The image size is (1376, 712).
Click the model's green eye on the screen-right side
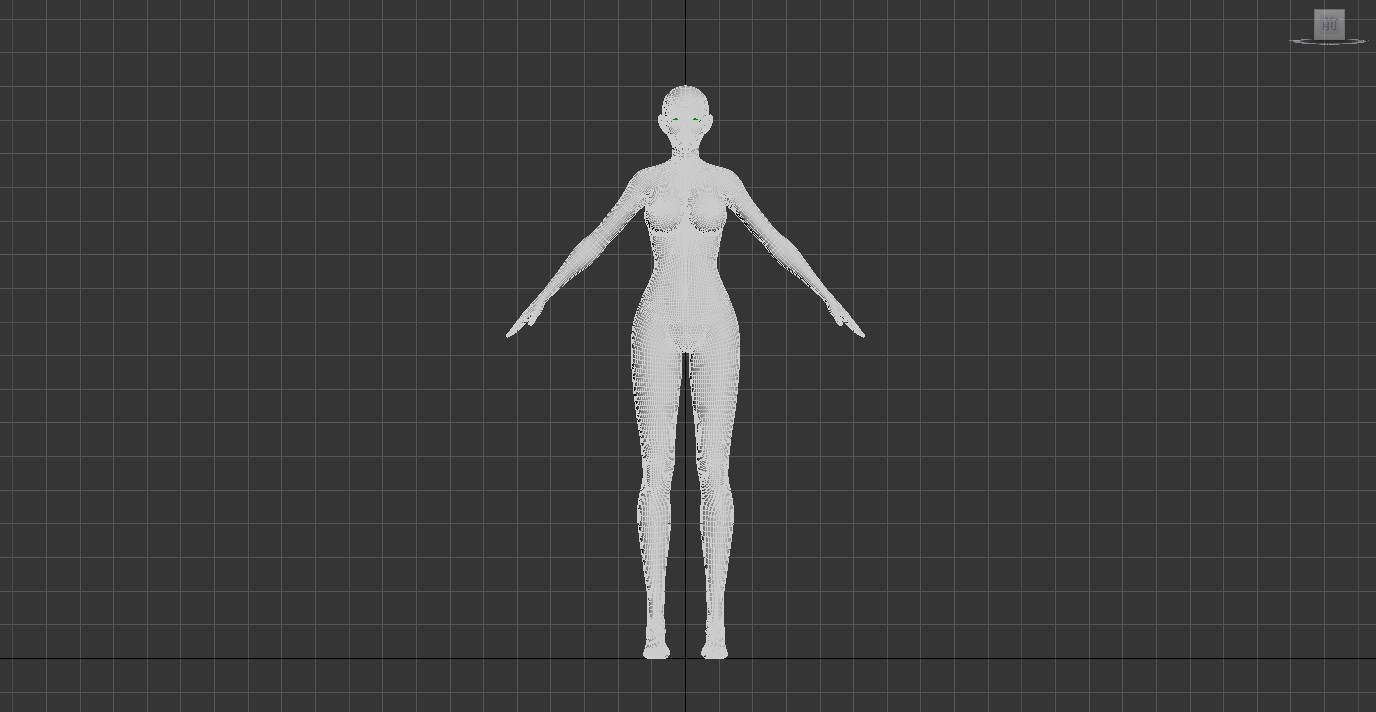pyautogui.click(x=696, y=121)
